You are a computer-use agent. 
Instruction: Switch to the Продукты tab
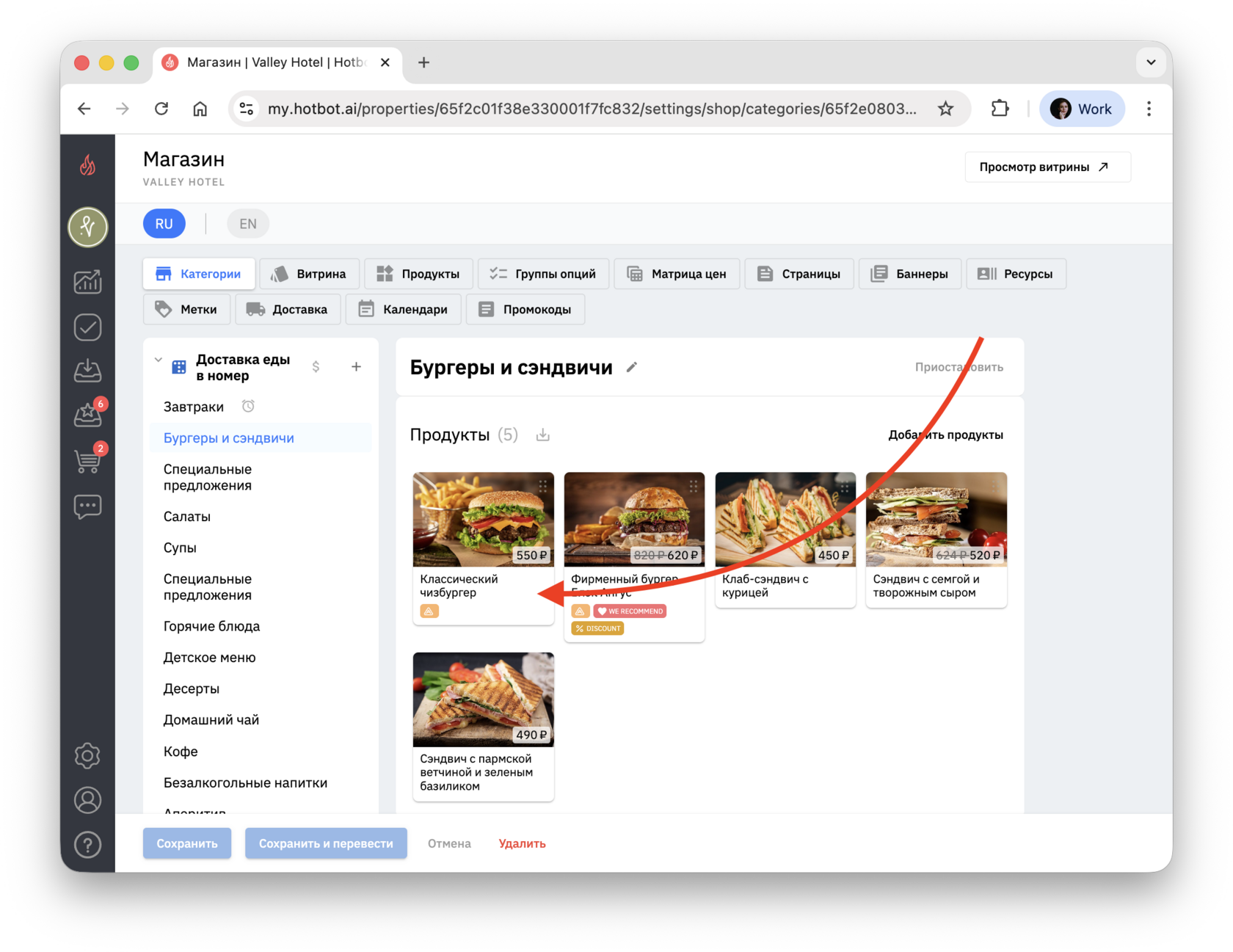pyautogui.click(x=418, y=274)
